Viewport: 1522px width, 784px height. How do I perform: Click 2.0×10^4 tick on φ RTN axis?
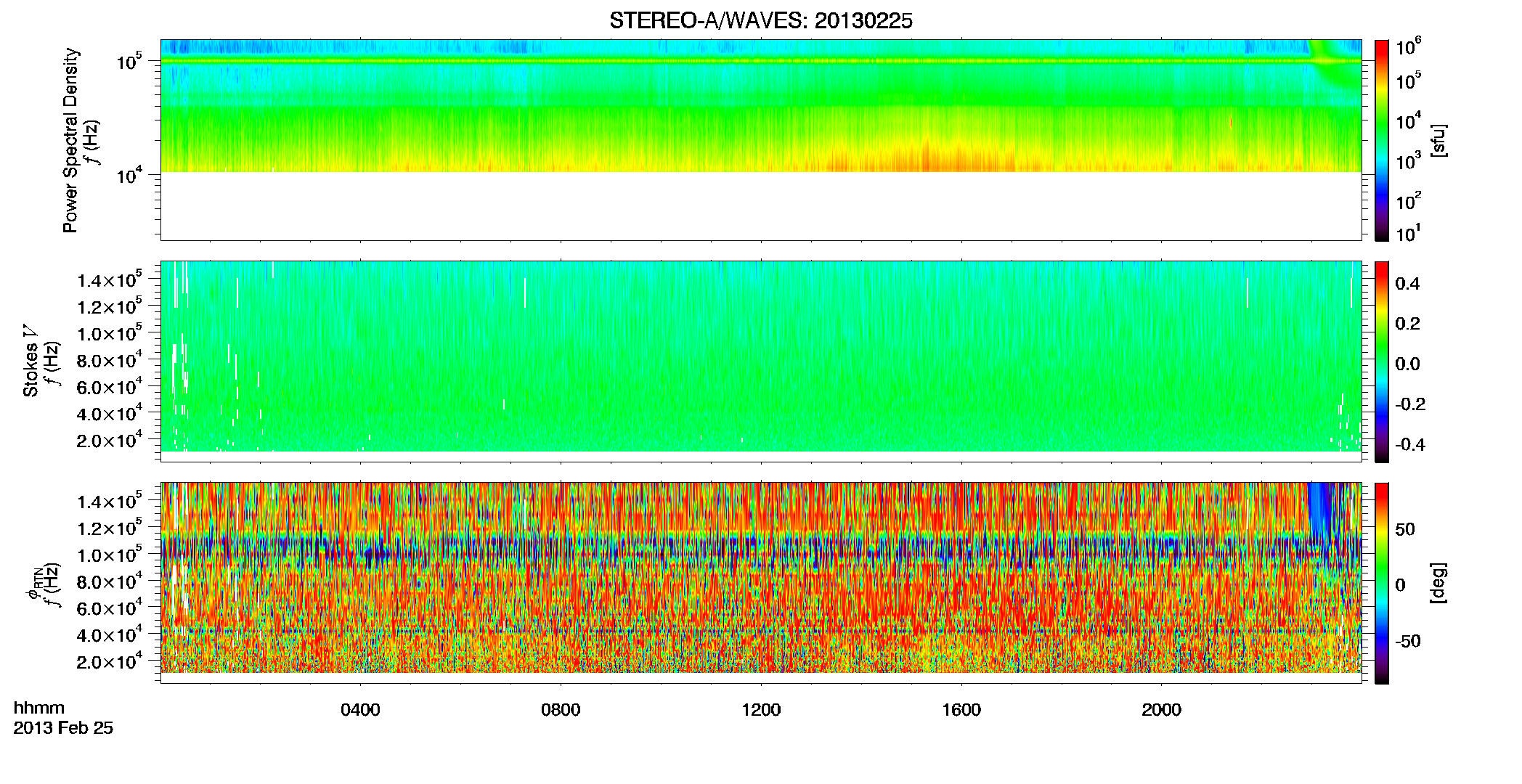[x=109, y=661]
